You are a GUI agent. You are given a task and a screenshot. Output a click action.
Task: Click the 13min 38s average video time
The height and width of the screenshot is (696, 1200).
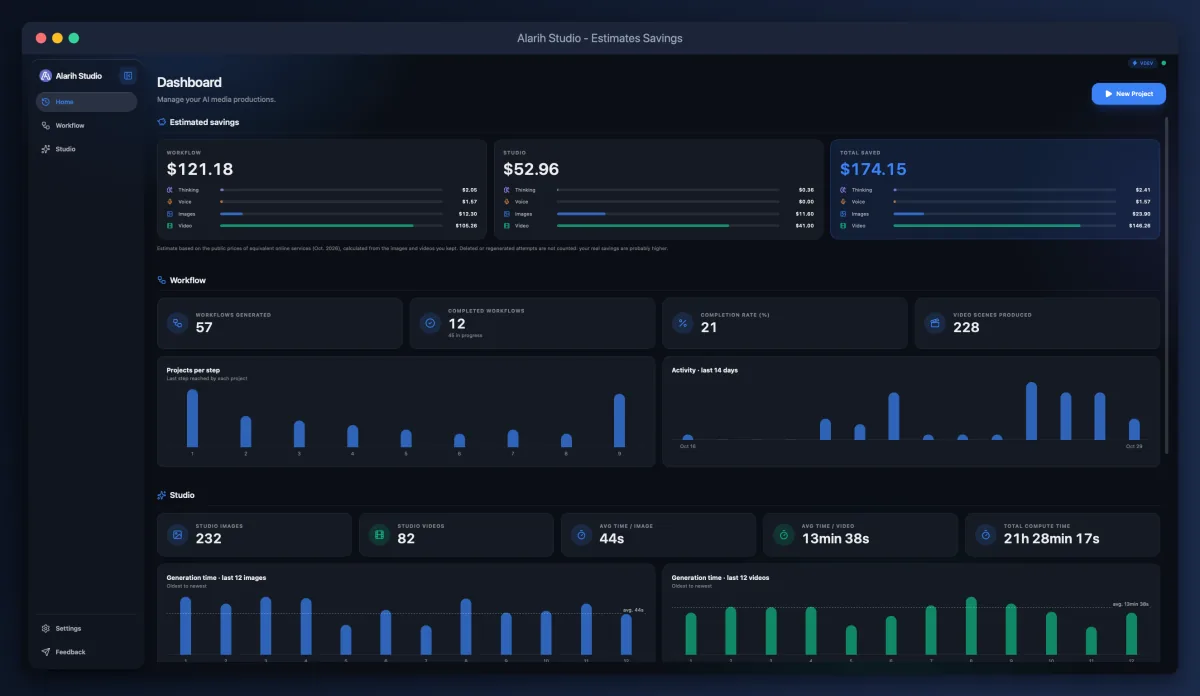point(835,539)
